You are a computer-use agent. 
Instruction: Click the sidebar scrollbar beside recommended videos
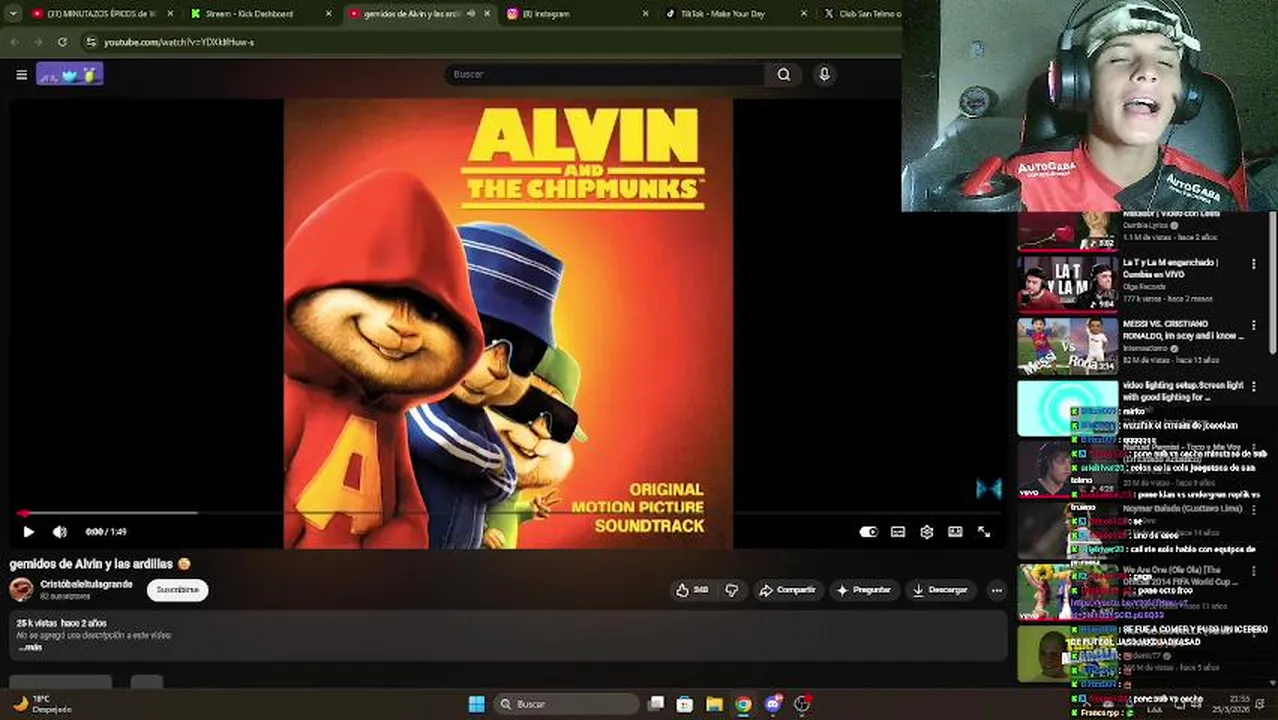coord(1273,282)
